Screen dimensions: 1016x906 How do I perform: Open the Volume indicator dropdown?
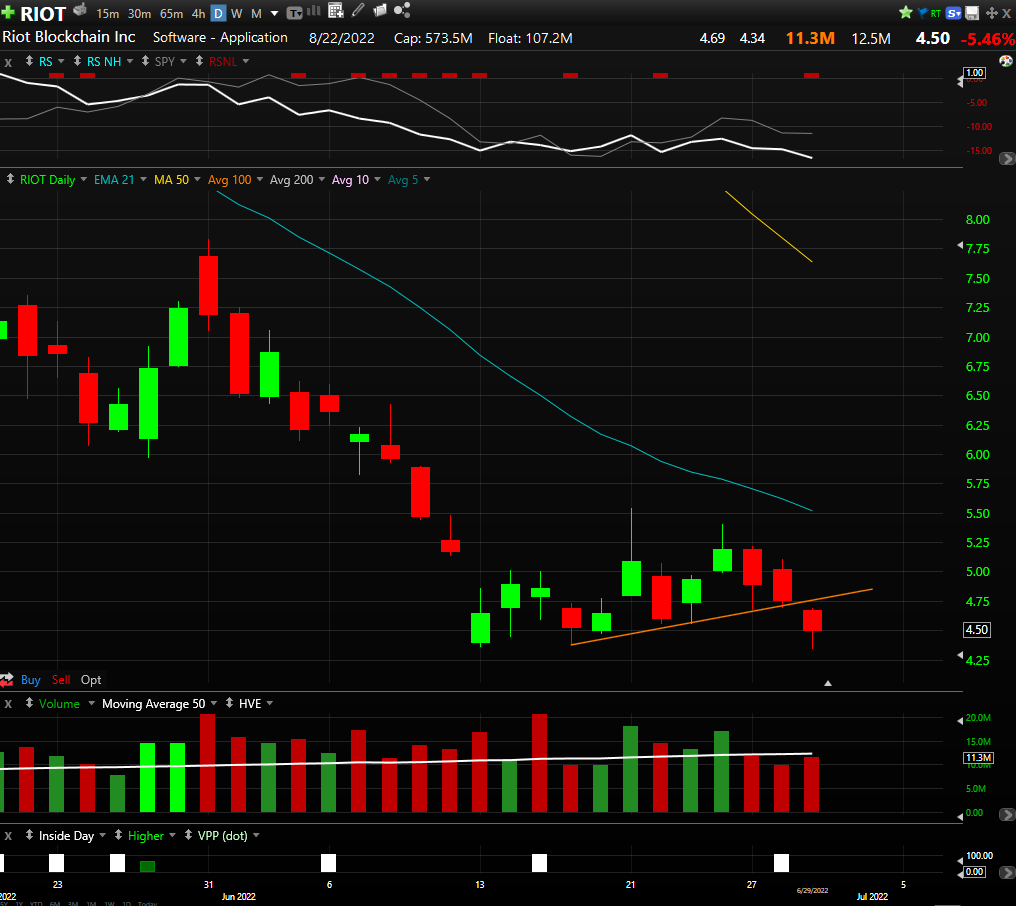(x=91, y=704)
